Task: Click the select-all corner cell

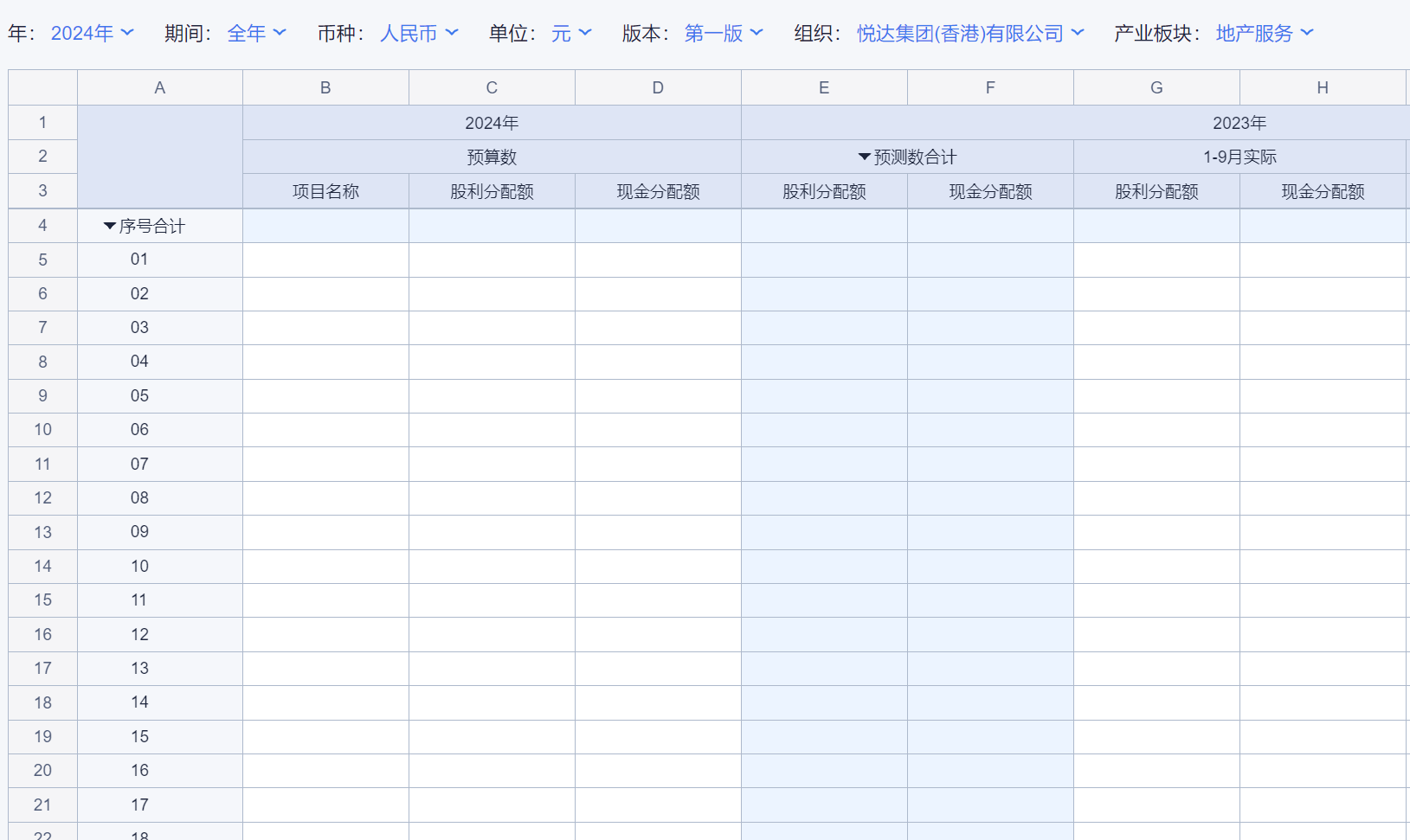Action: [x=42, y=87]
